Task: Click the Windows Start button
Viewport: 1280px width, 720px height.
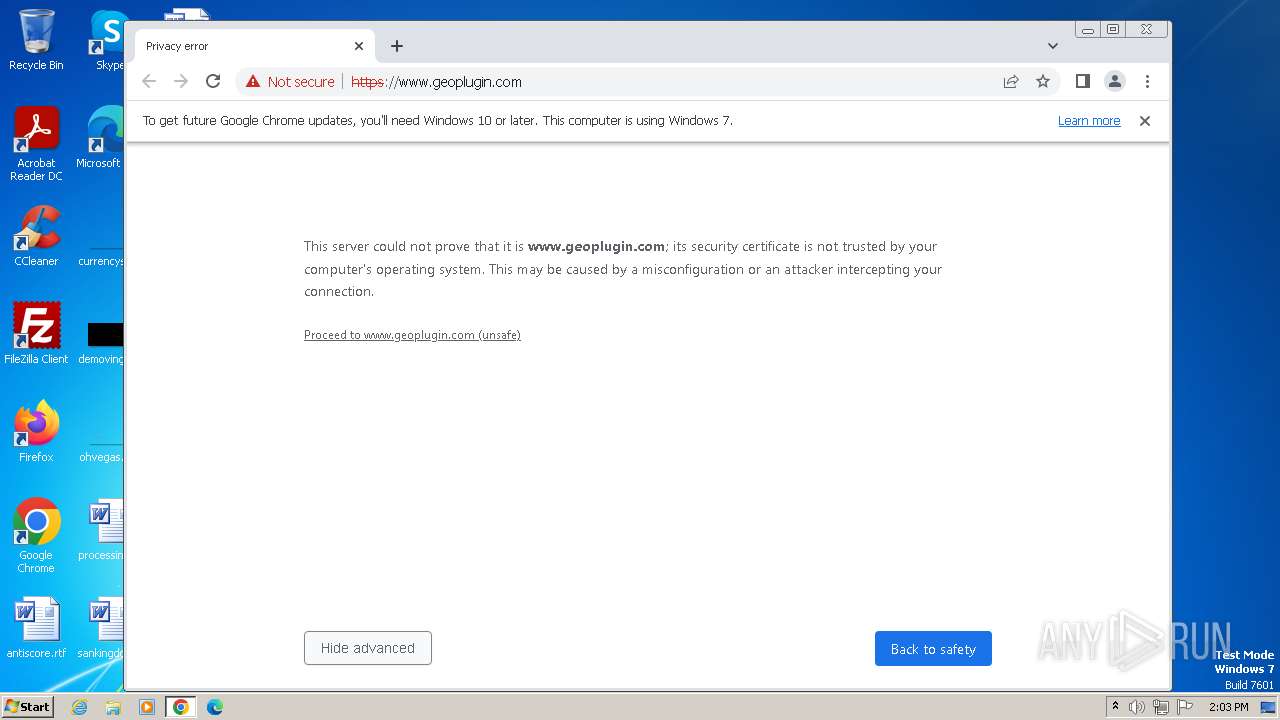Action: 27,706
